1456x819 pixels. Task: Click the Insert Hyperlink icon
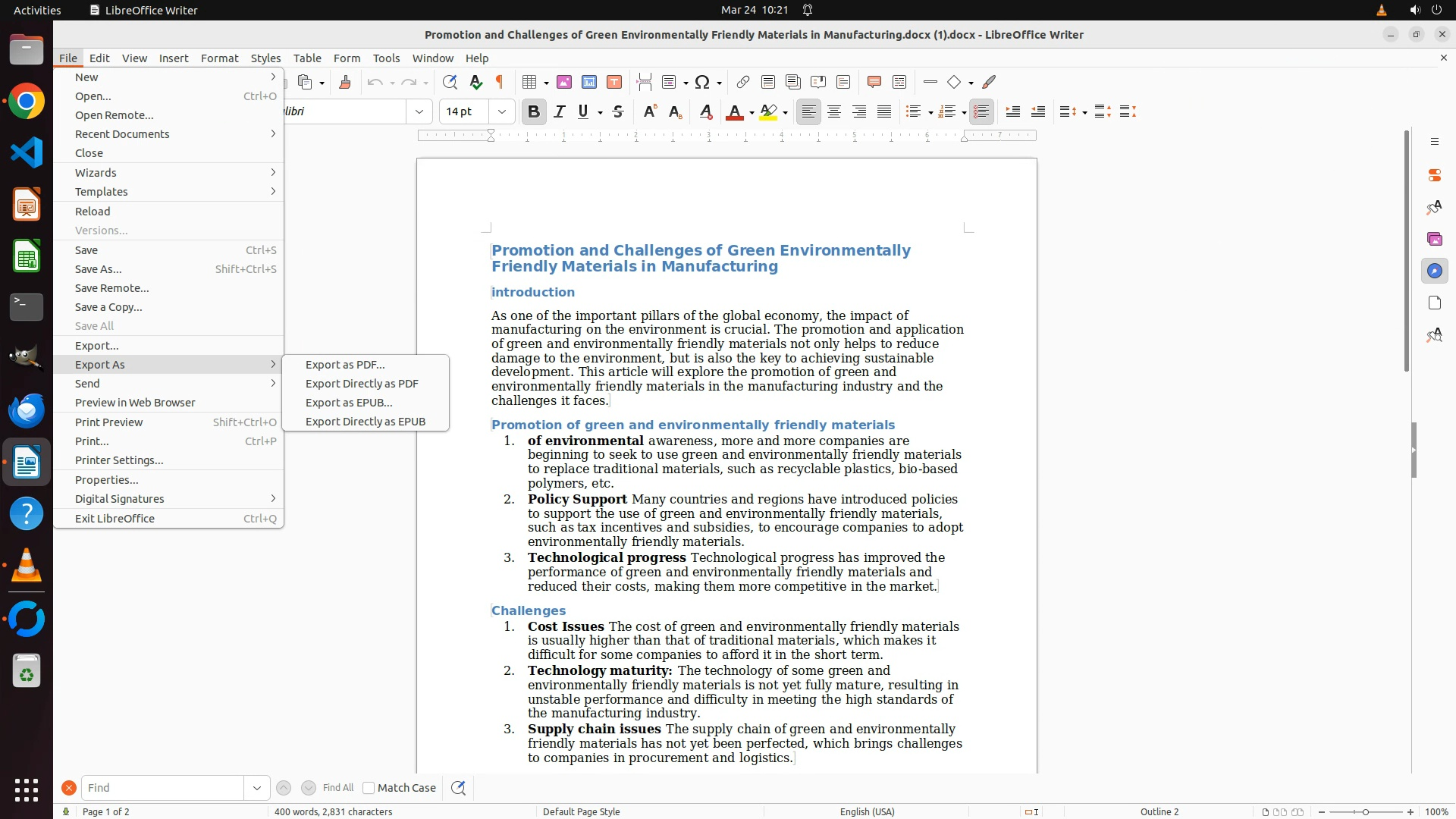tap(743, 83)
